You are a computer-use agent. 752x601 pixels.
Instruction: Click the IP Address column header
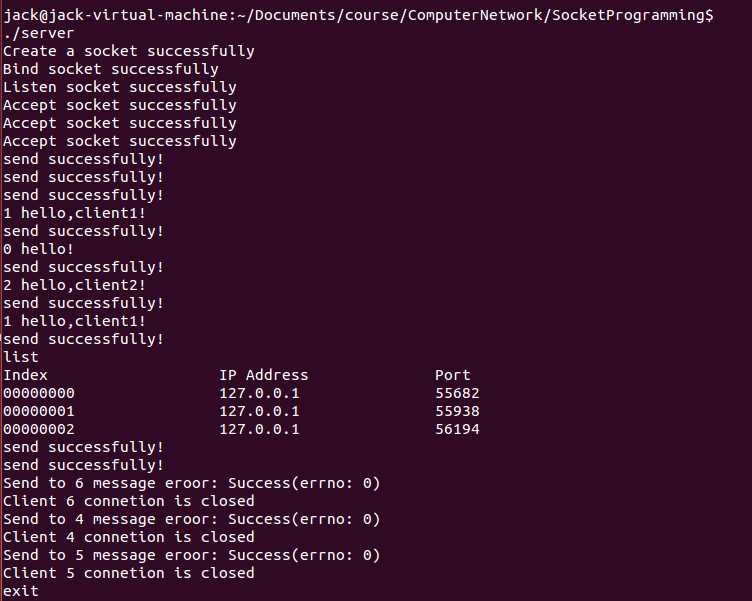264,375
